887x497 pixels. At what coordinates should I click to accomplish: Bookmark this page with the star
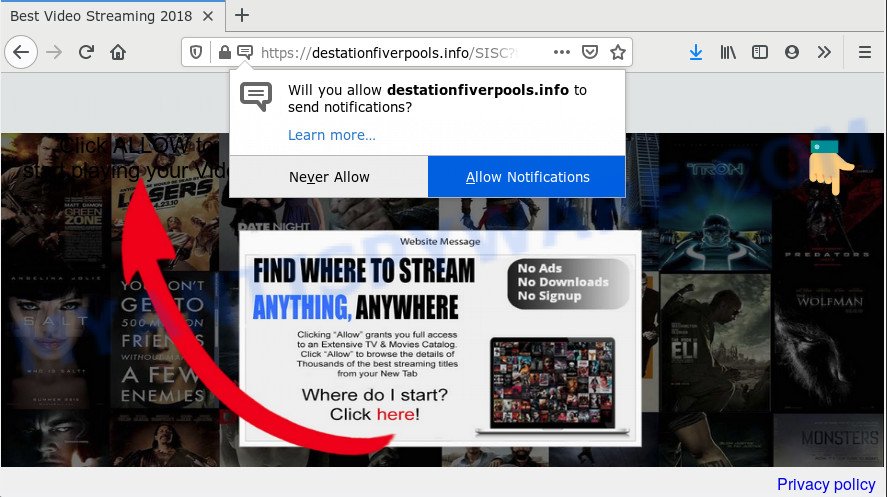(x=618, y=53)
